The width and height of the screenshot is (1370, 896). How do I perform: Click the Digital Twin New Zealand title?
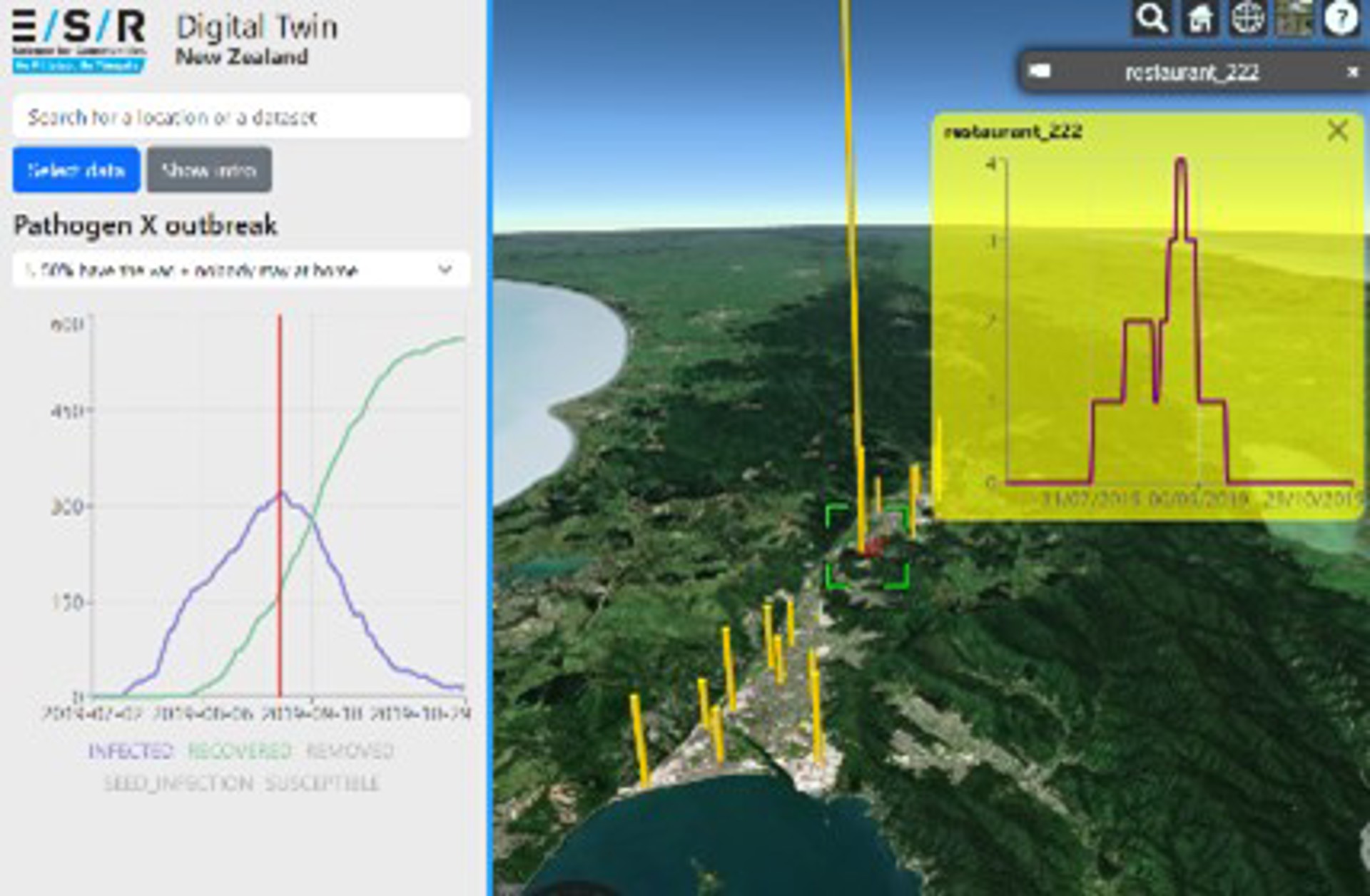click(x=257, y=40)
